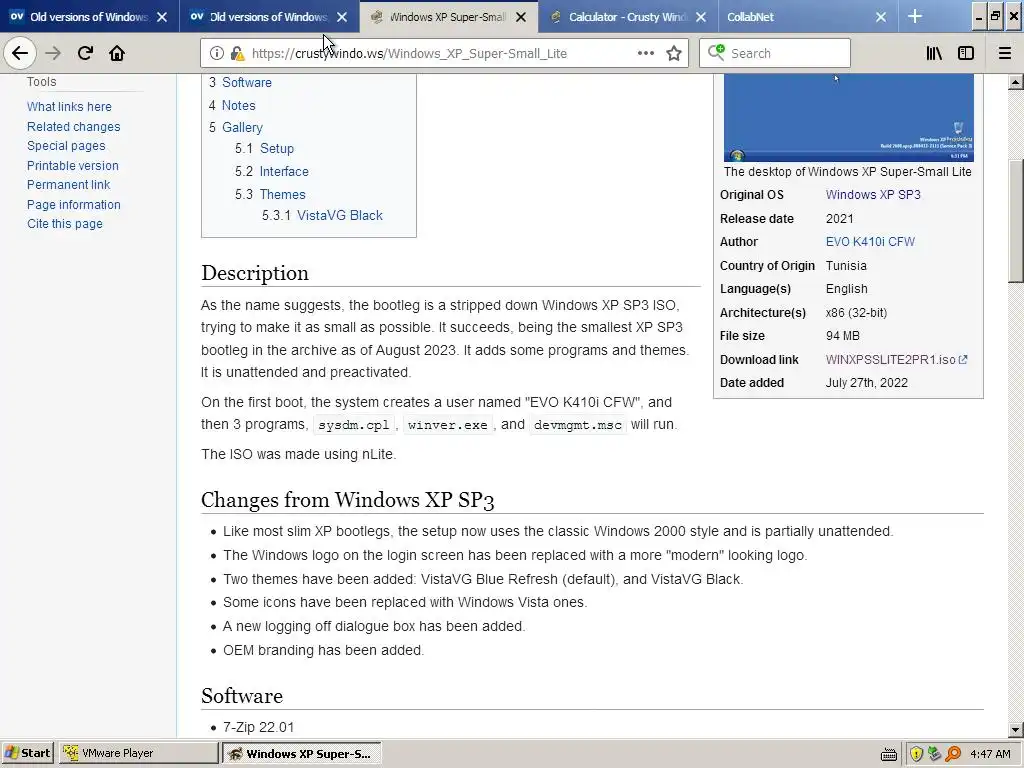Open Related changes link
The image size is (1024, 768).
(73, 127)
